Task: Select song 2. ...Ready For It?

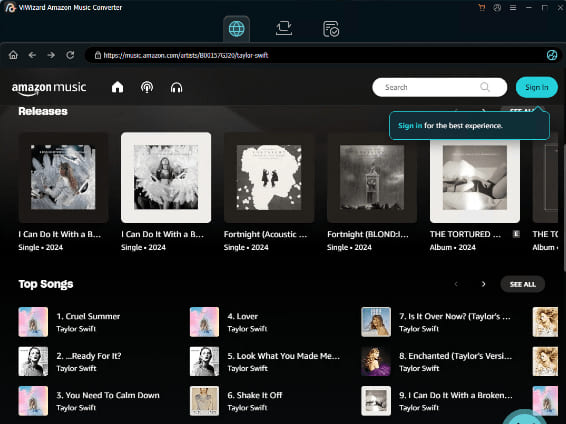Action: click(89, 356)
